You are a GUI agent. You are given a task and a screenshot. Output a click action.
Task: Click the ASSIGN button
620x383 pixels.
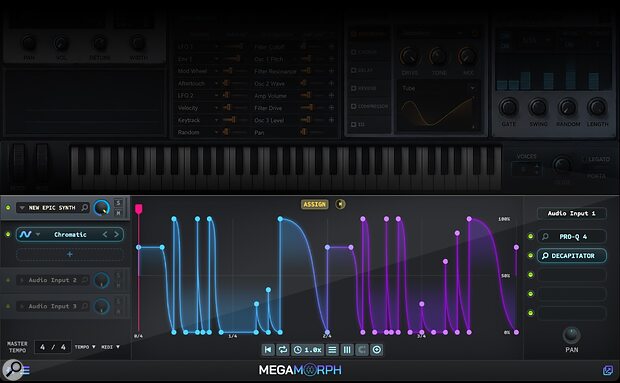(315, 204)
